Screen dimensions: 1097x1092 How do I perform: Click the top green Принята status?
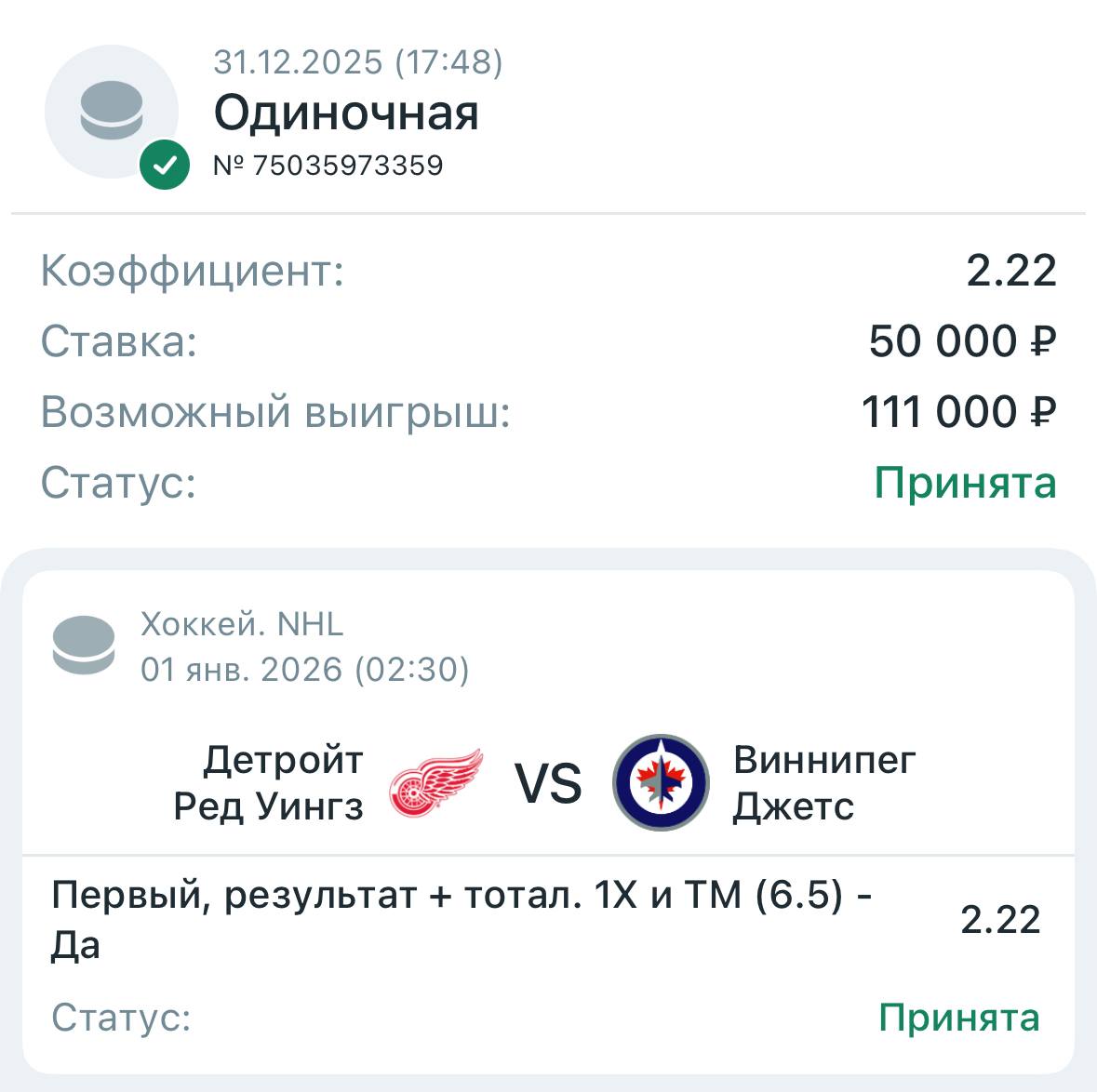(x=965, y=483)
